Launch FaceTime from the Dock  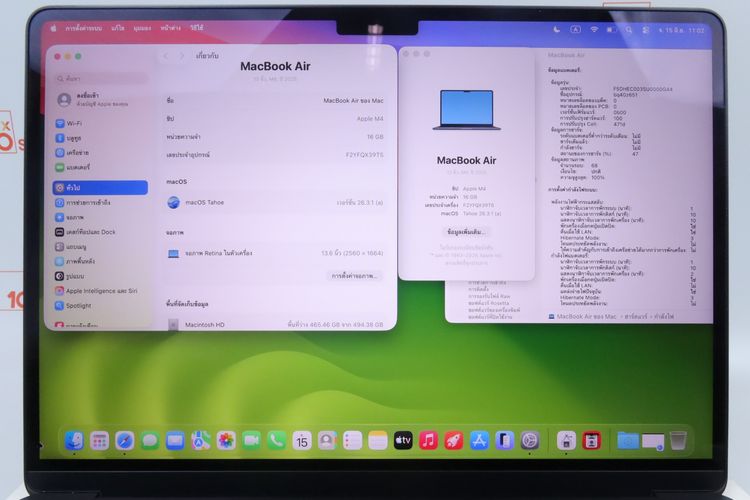pyautogui.click(x=252, y=441)
